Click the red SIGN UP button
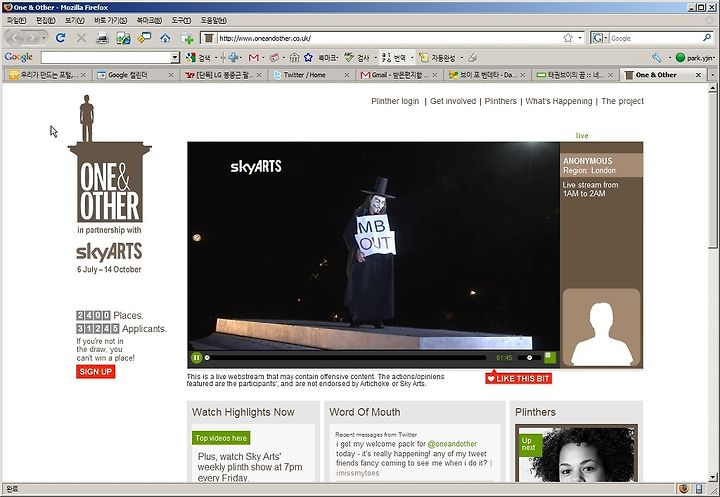Viewport: 720px width, 497px height. [x=96, y=372]
